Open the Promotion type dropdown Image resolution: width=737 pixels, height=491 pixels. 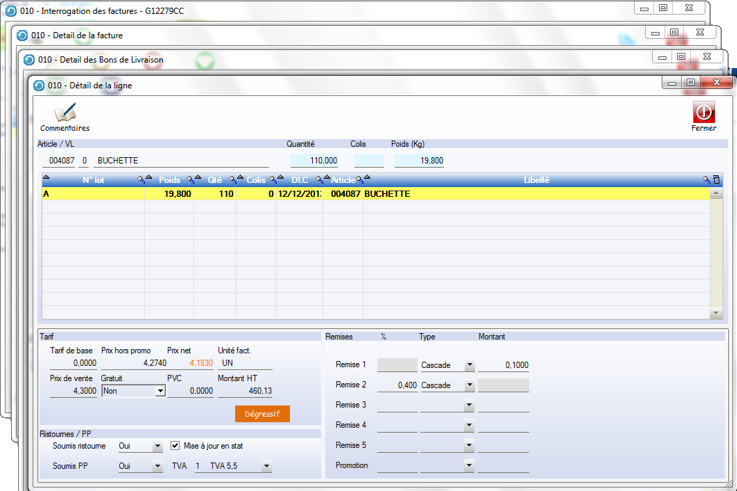[469, 466]
